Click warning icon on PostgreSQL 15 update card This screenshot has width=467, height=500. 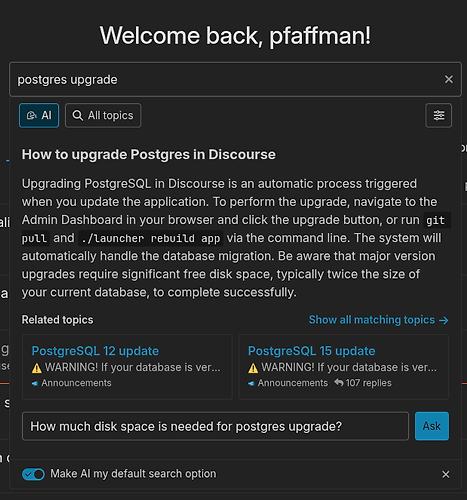(x=253, y=368)
